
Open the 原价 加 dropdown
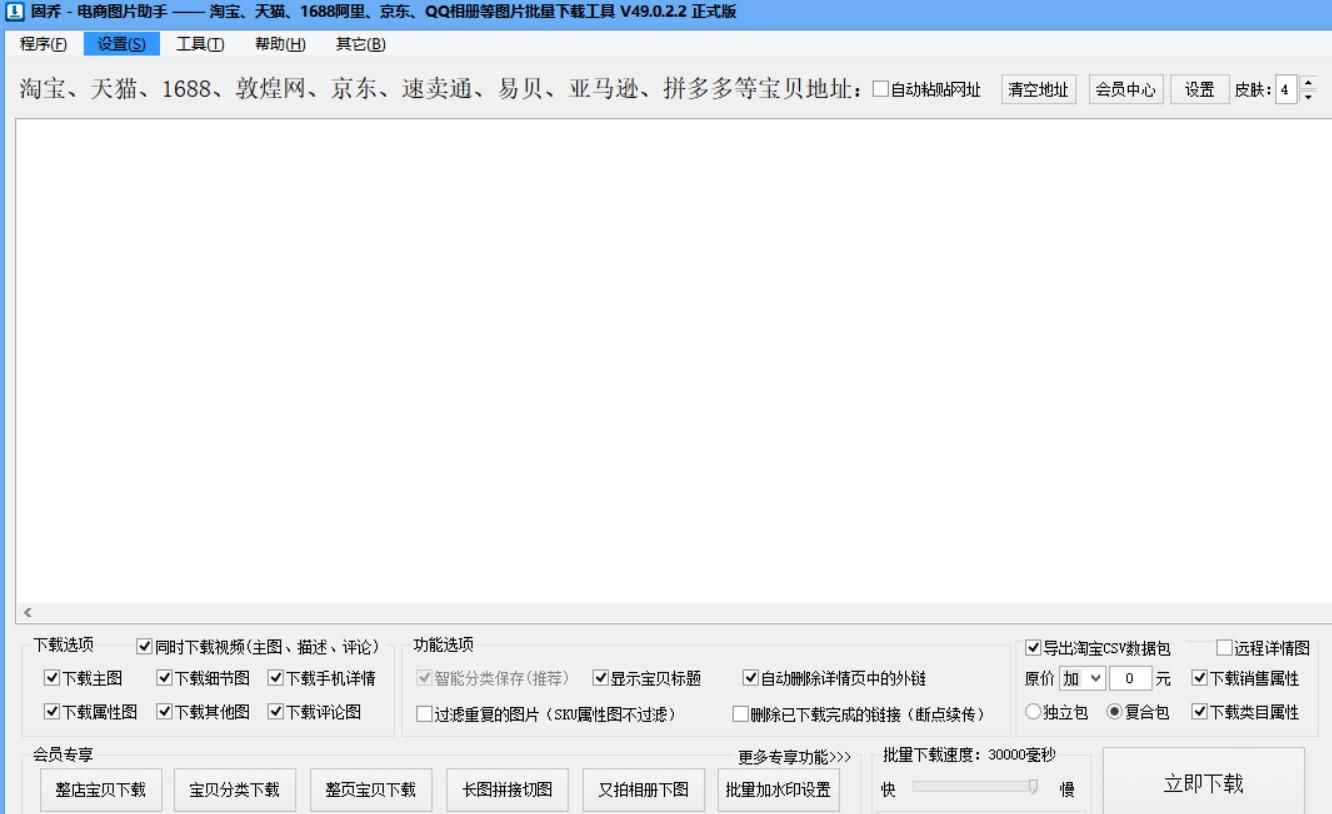coord(1082,679)
